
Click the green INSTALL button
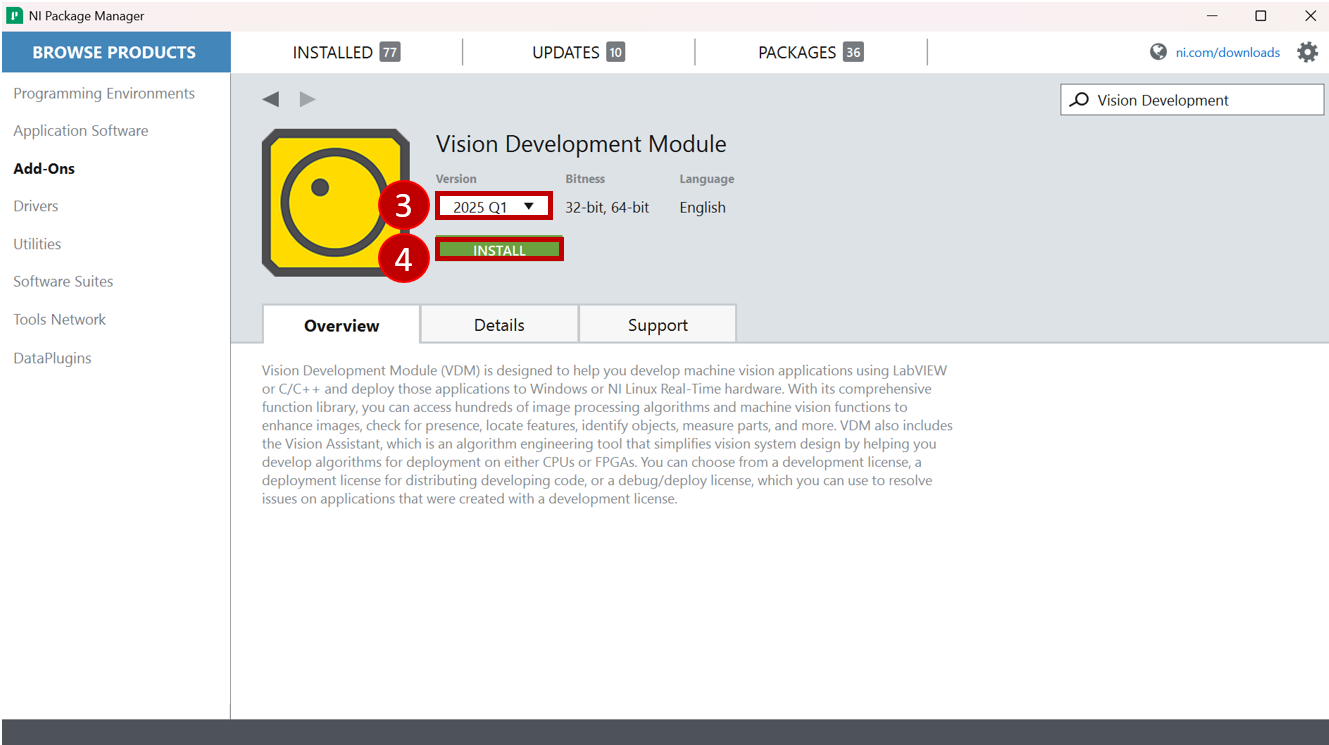(499, 250)
